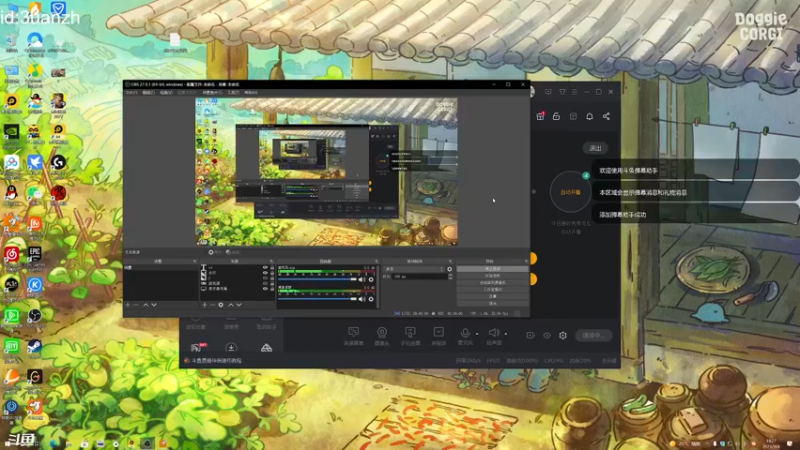Toggle visibility of the third source row
Image resolution: width=800 pixels, height=450 pixels.
click(x=265, y=278)
